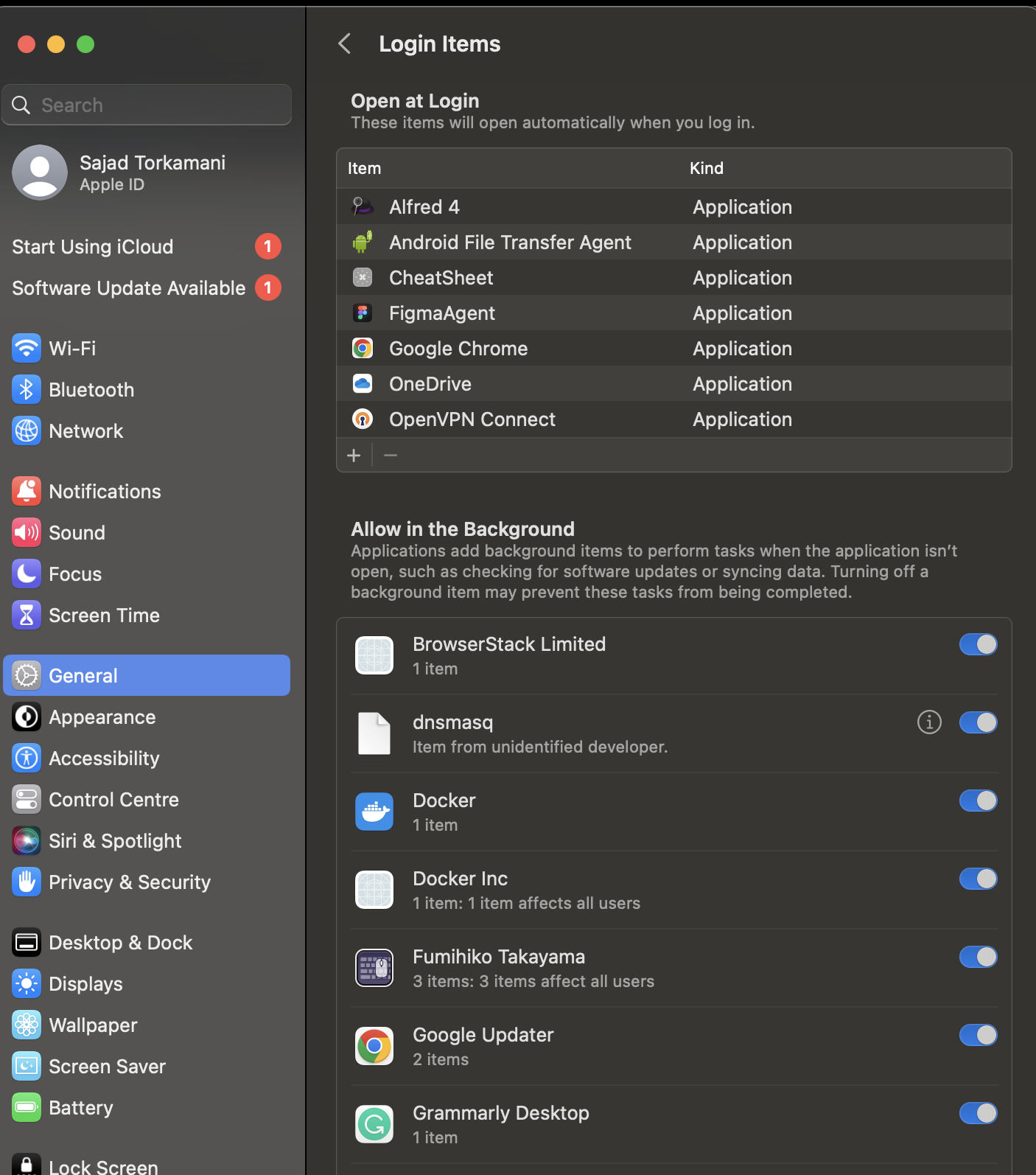This screenshot has height=1175, width=1036.
Task: Click the dnsmasq info icon
Action: [x=929, y=722]
